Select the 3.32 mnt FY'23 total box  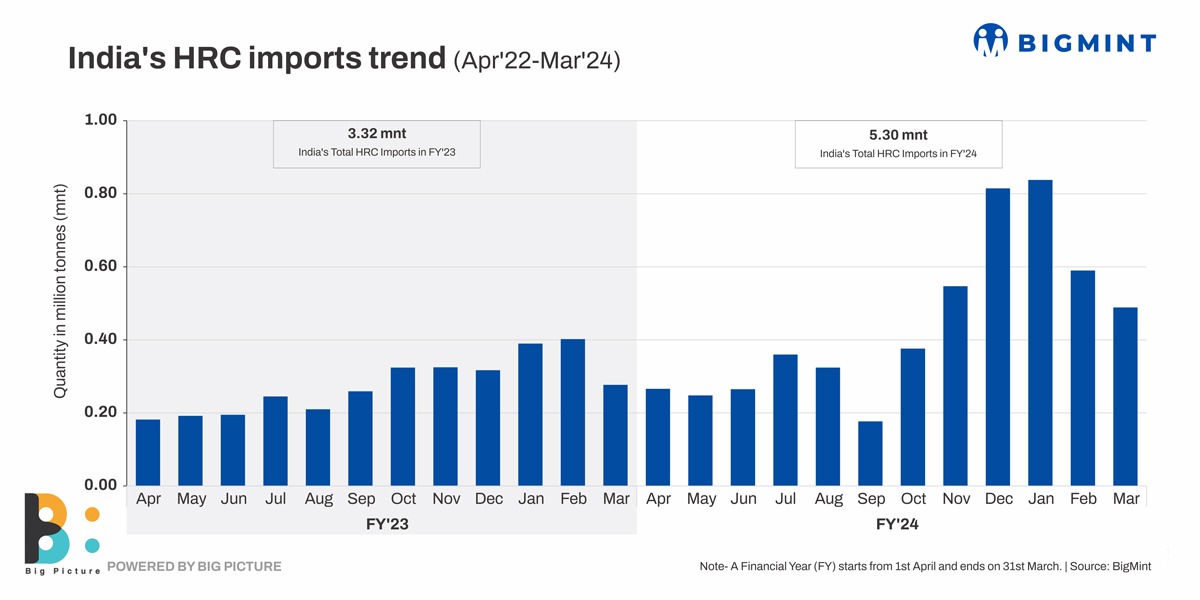pos(376,144)
